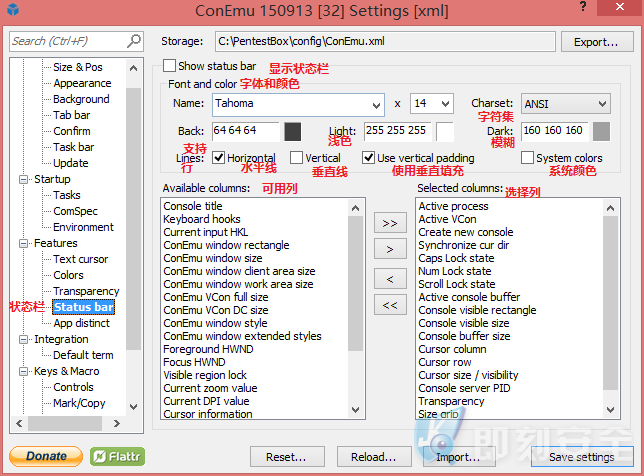Remove selected column with < button
The height and width of the screenshot is (476, 644).
[390, 279]
